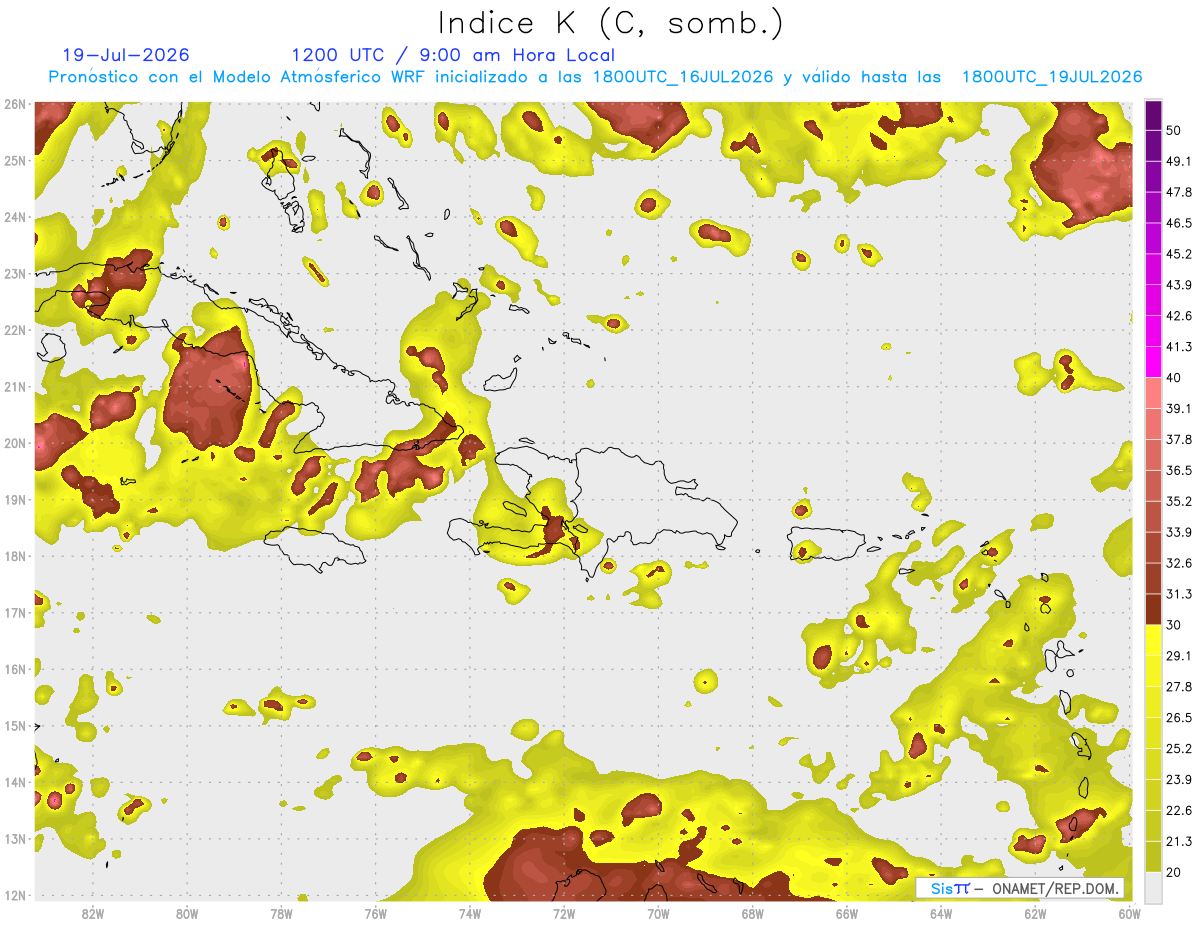This screenshot has height=927, width=1200.
Task: Click the '50' color bar value
Action: (1176, 130)
